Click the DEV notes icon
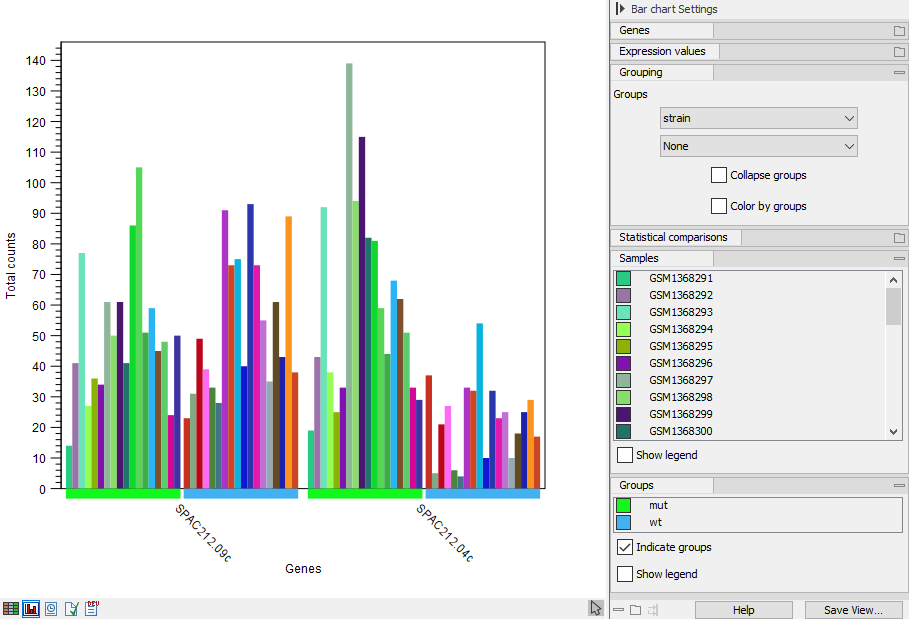Viewport: 910px width, 619px height. pyautogui.click(x=92, y=608)
